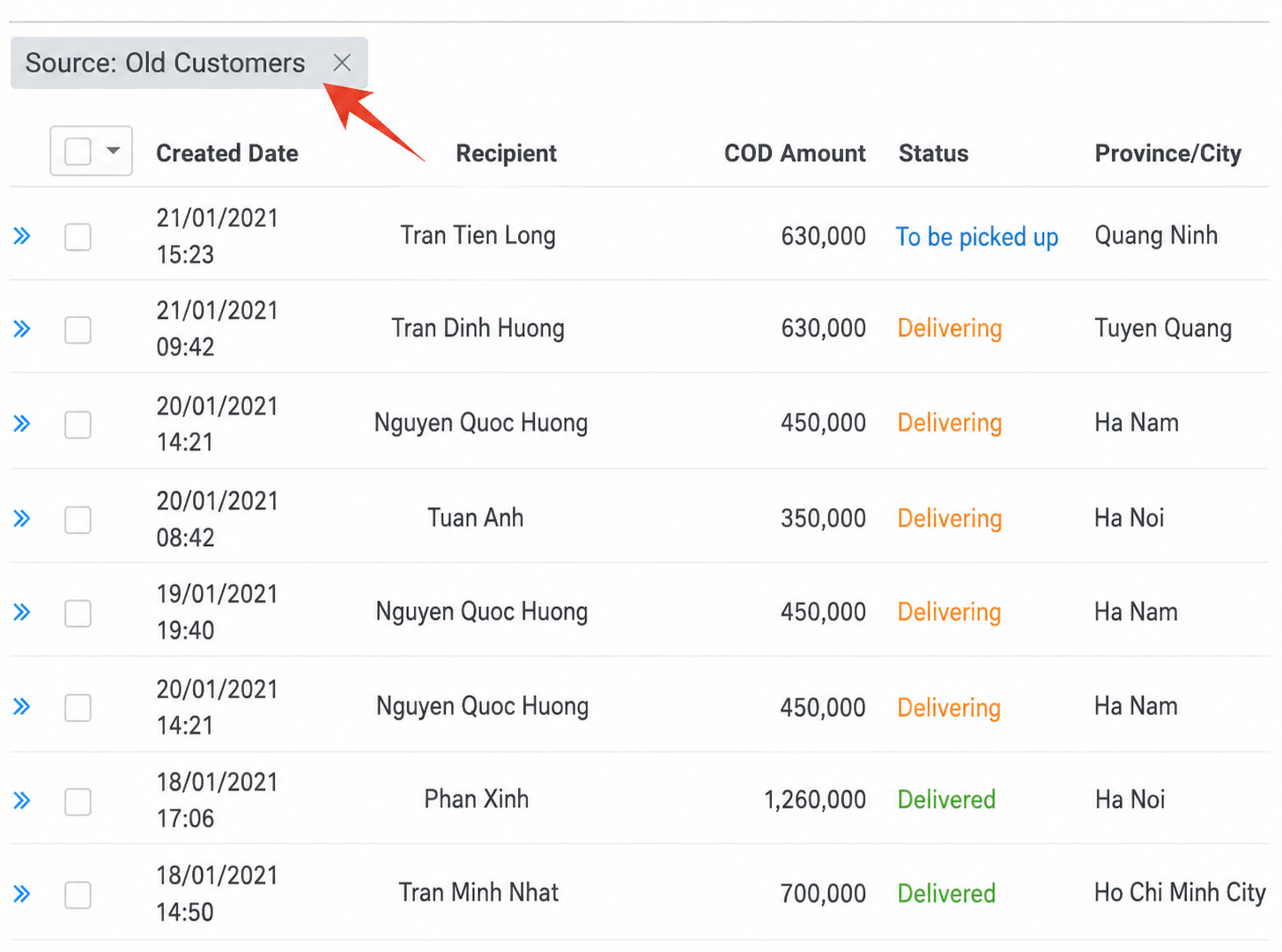This screenshot has height=952, width=1282.
Task: Click 630,000 in Tran Tien Long row
Action: [x=823, y=236]
